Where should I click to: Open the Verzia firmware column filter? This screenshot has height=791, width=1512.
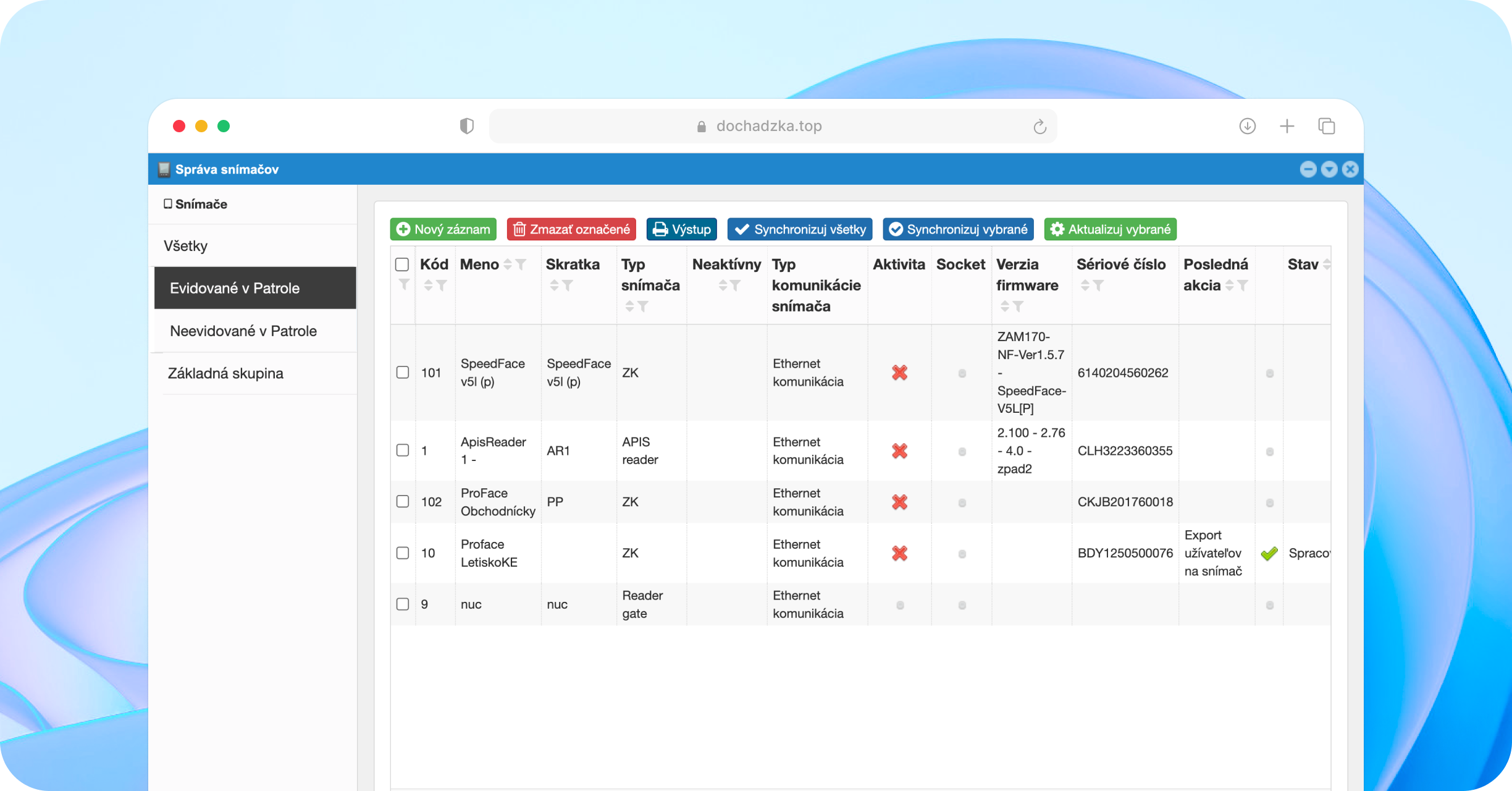(1018, 307)
